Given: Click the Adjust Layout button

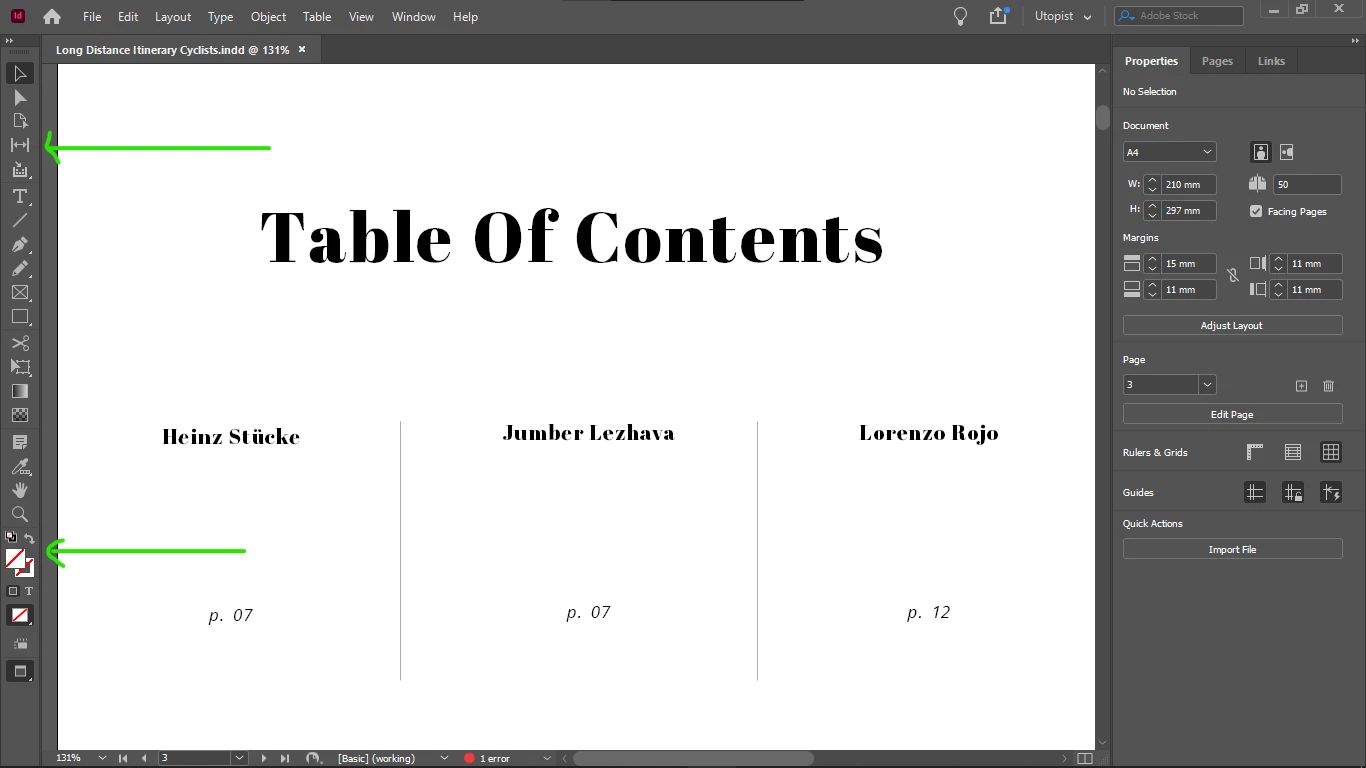Looking at the screenshot, I should [1232, 326].
